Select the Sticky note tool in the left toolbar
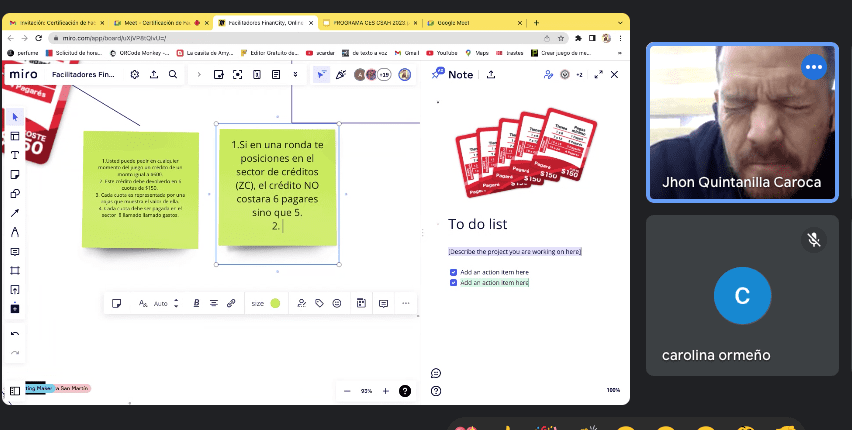 pyautogui.click(x=15, y=175)
